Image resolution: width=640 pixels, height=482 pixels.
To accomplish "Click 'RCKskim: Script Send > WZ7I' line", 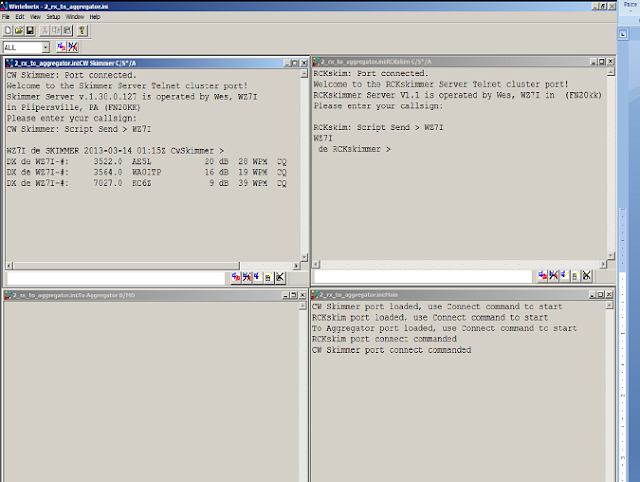I will coord(378,127).
